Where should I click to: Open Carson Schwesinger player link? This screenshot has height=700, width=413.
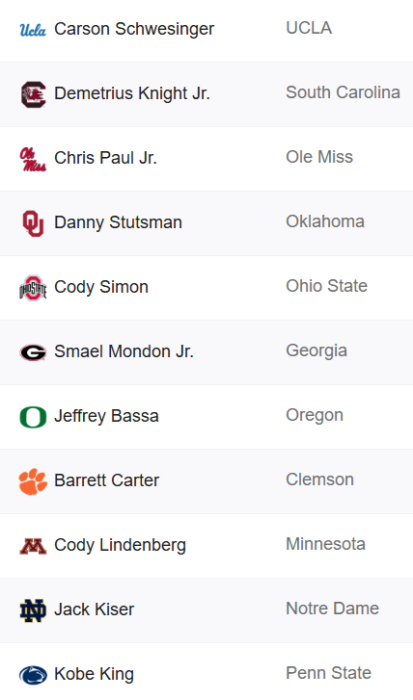(x=134, y=29)
